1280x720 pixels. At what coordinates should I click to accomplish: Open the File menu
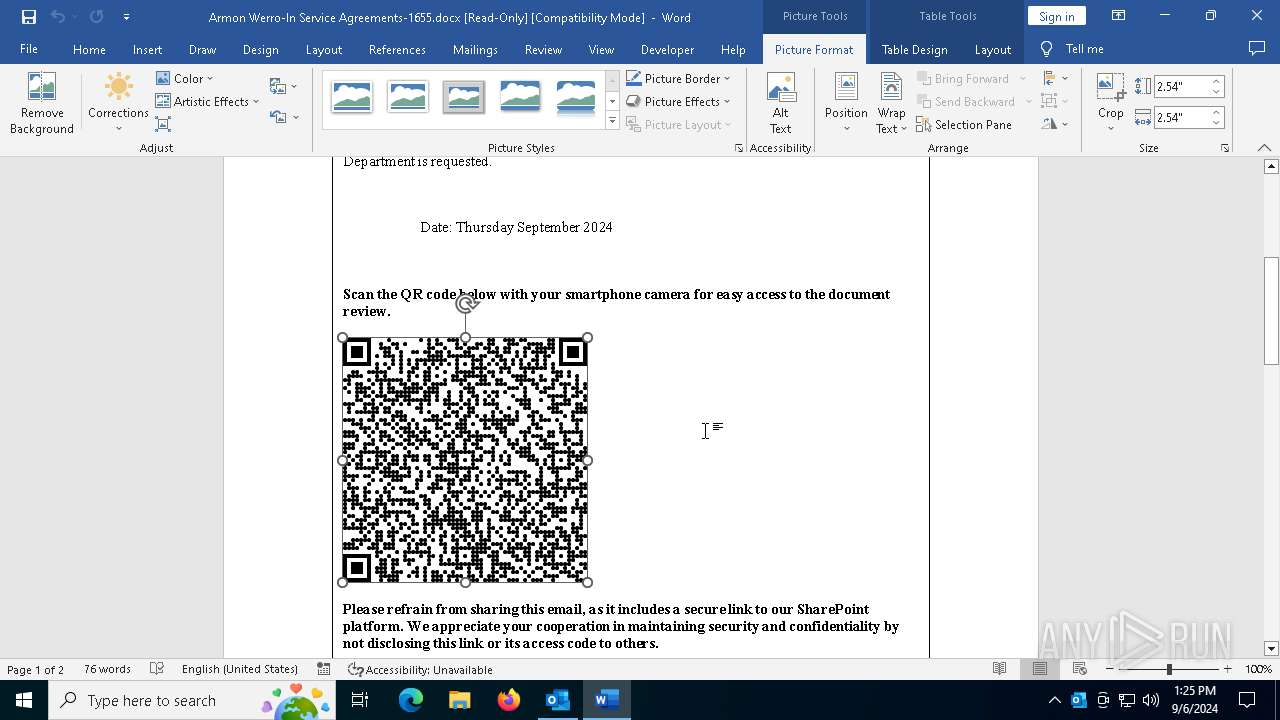[x=29, y=49]
